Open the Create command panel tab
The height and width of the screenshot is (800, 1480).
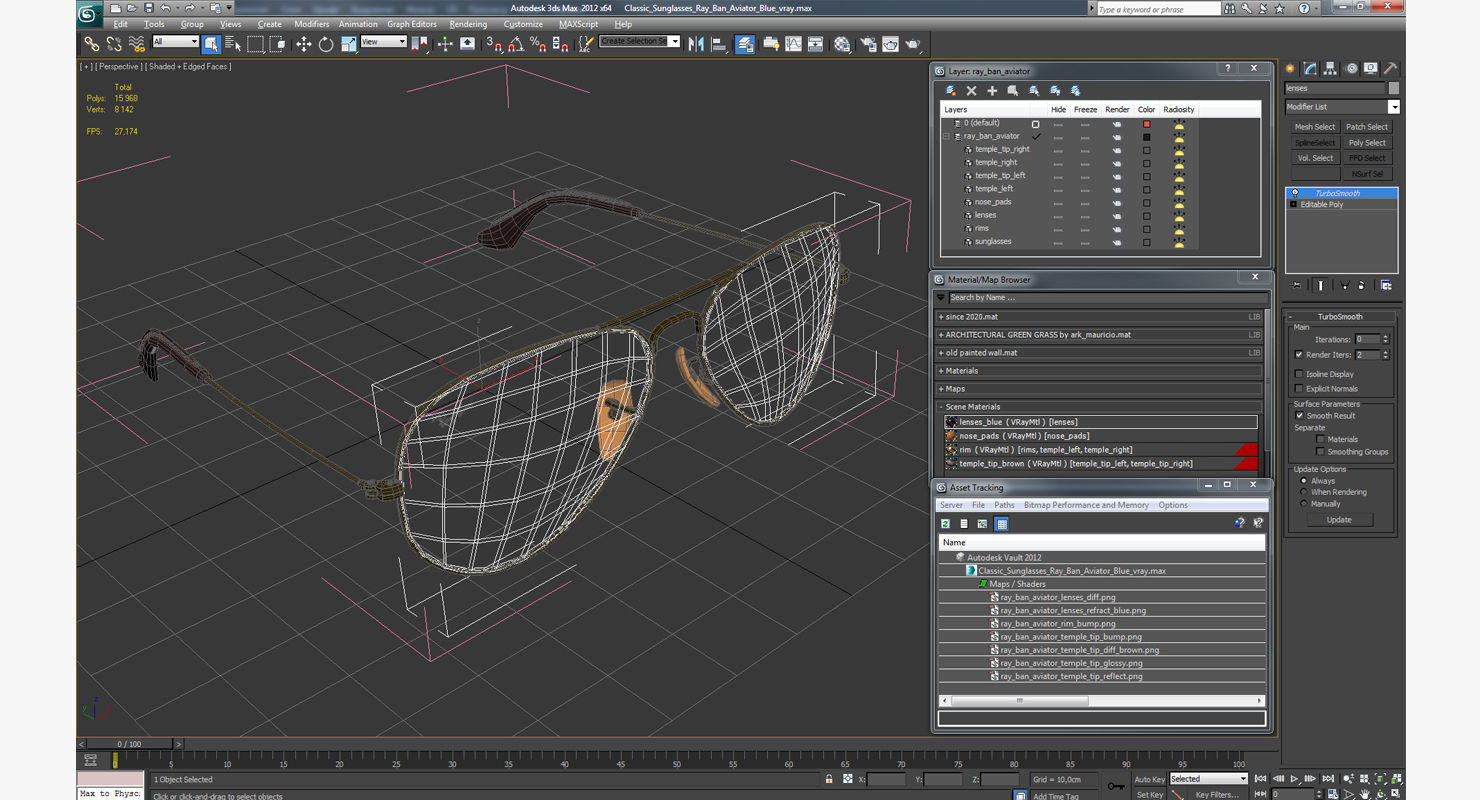coord(1290,69)
